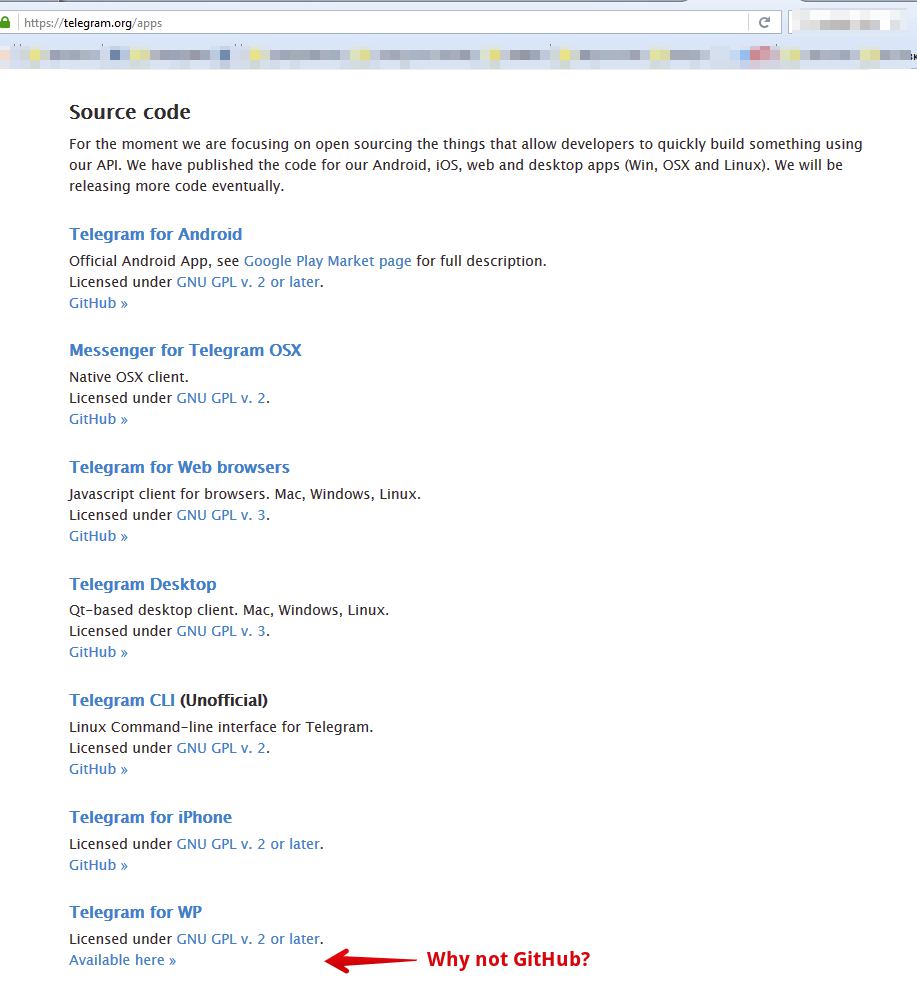Screen dimensions: 917x999
Task: Open GNU GPL v. 3 link under Telegram Desktop
Action: [221, 631]
